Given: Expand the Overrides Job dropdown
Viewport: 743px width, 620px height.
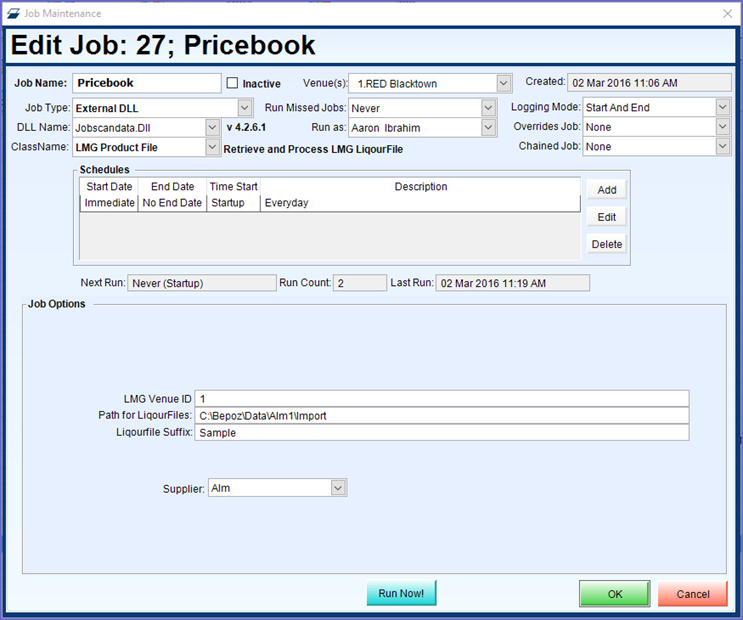Looking at the screenshot, I should click(722, 127).
